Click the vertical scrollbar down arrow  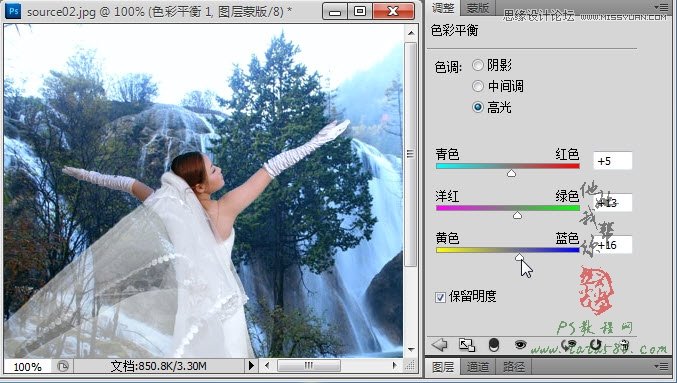tap(411, 349)
